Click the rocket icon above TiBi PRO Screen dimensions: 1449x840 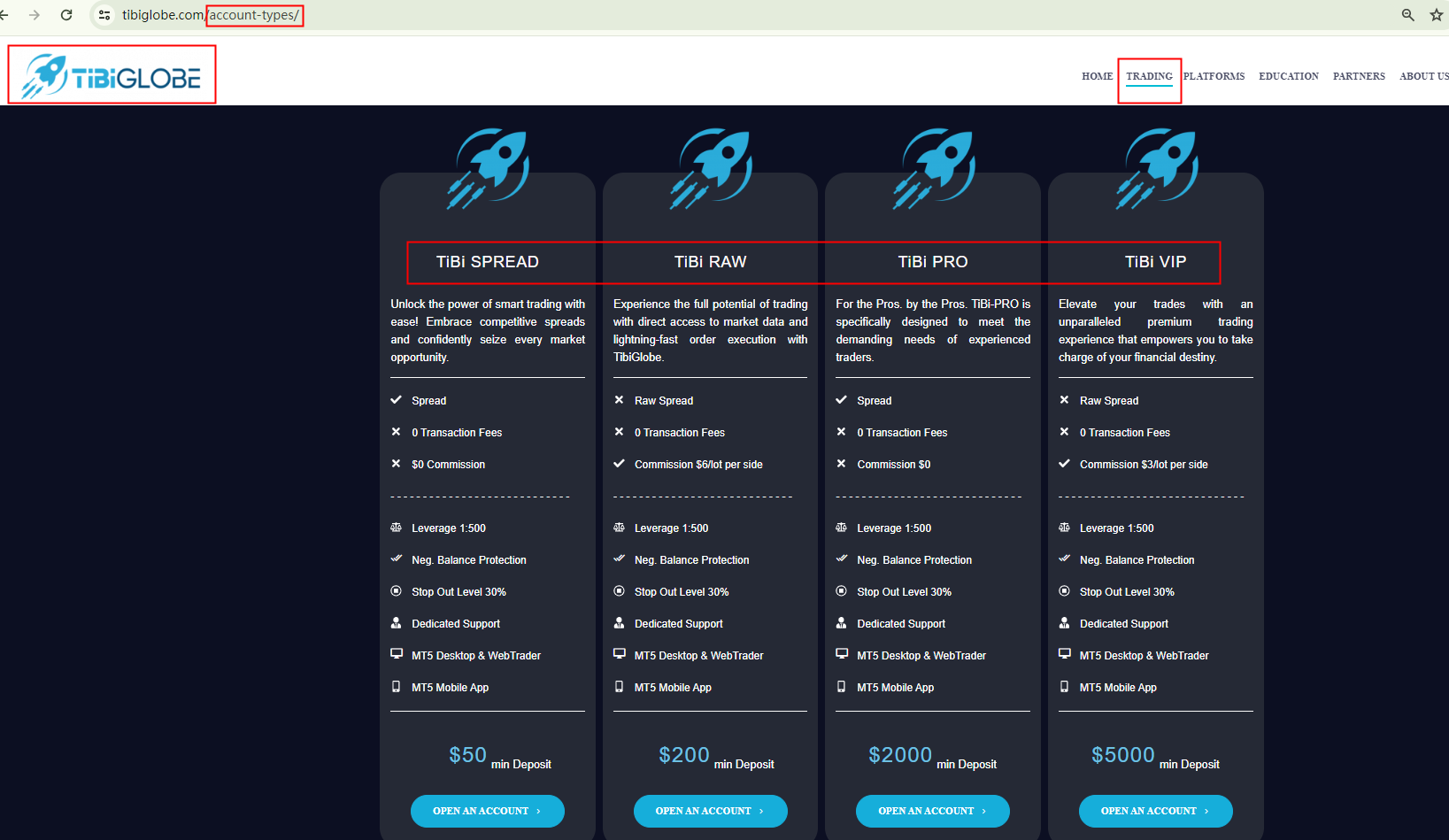point(933,168)
